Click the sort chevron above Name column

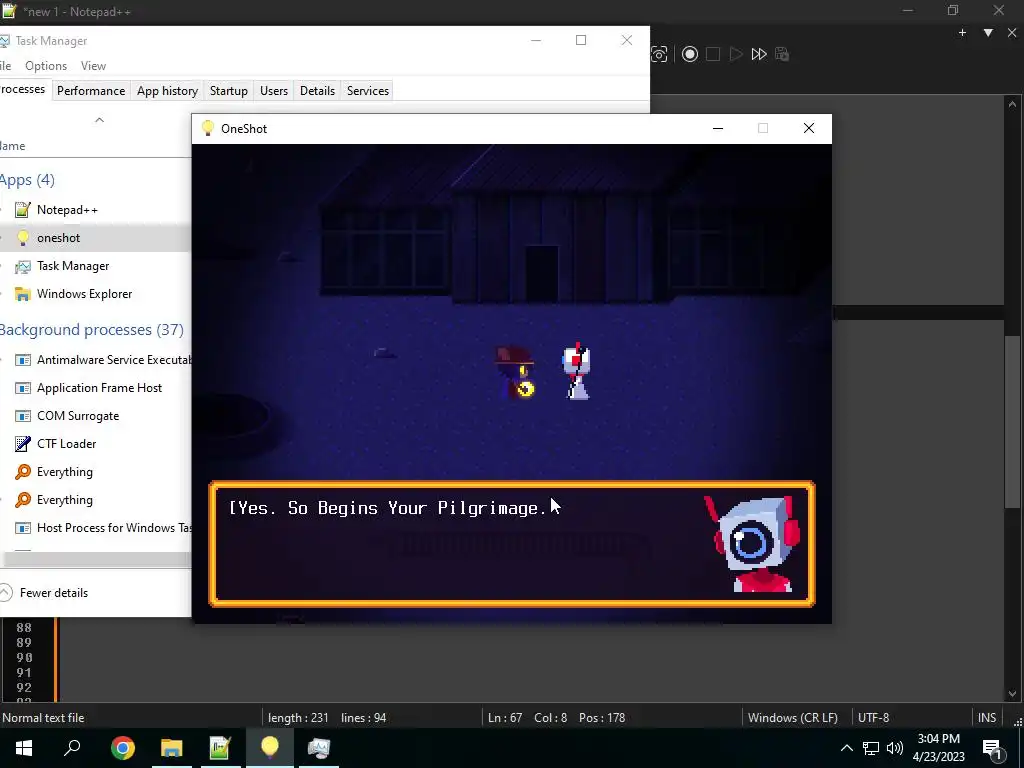click(99, 120)
